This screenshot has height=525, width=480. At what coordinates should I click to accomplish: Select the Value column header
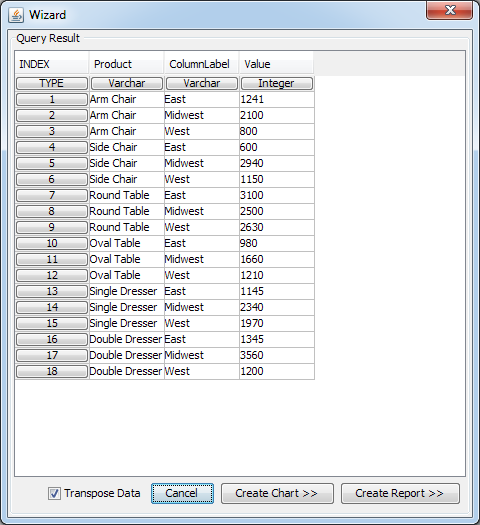tap(276, 64)
